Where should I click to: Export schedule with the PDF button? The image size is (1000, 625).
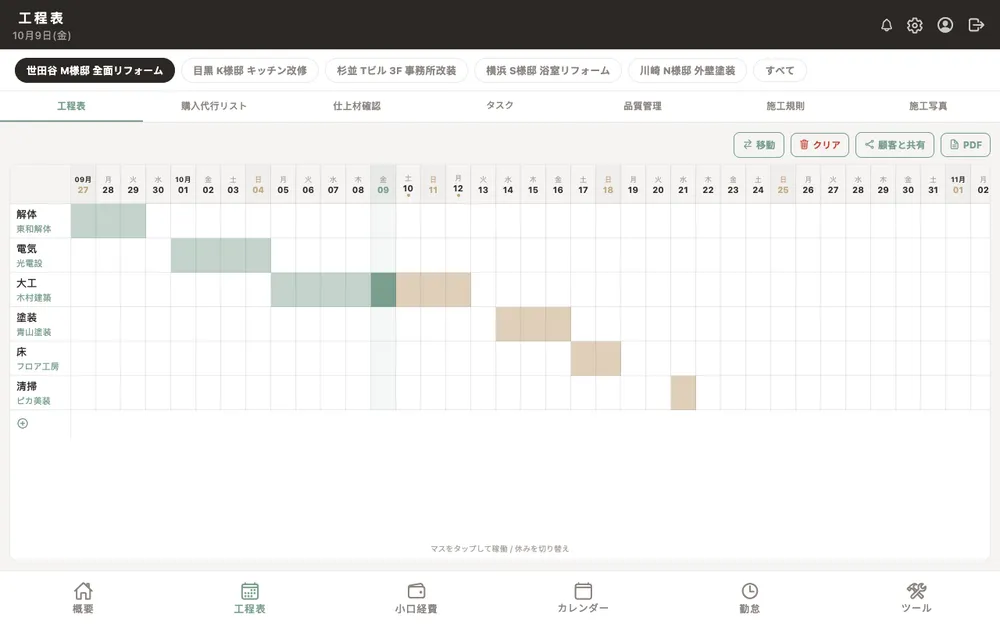[966, 145]
